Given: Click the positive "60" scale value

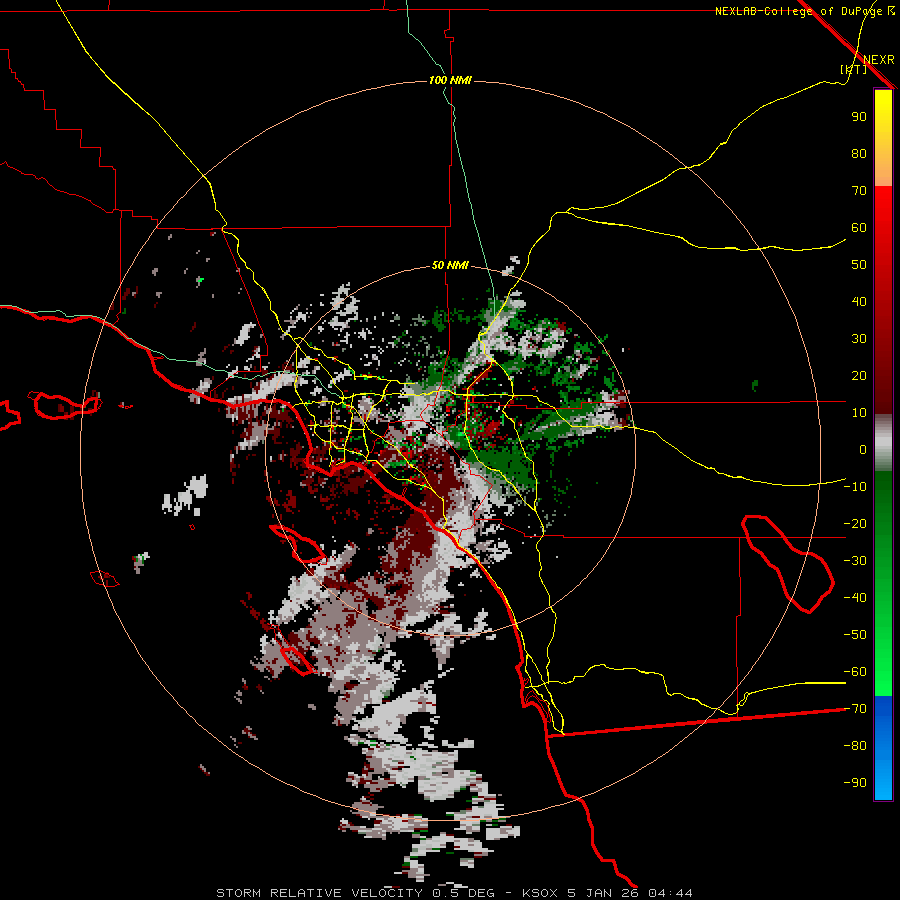Looking at the screenshot, I should [x=859, y=227].
